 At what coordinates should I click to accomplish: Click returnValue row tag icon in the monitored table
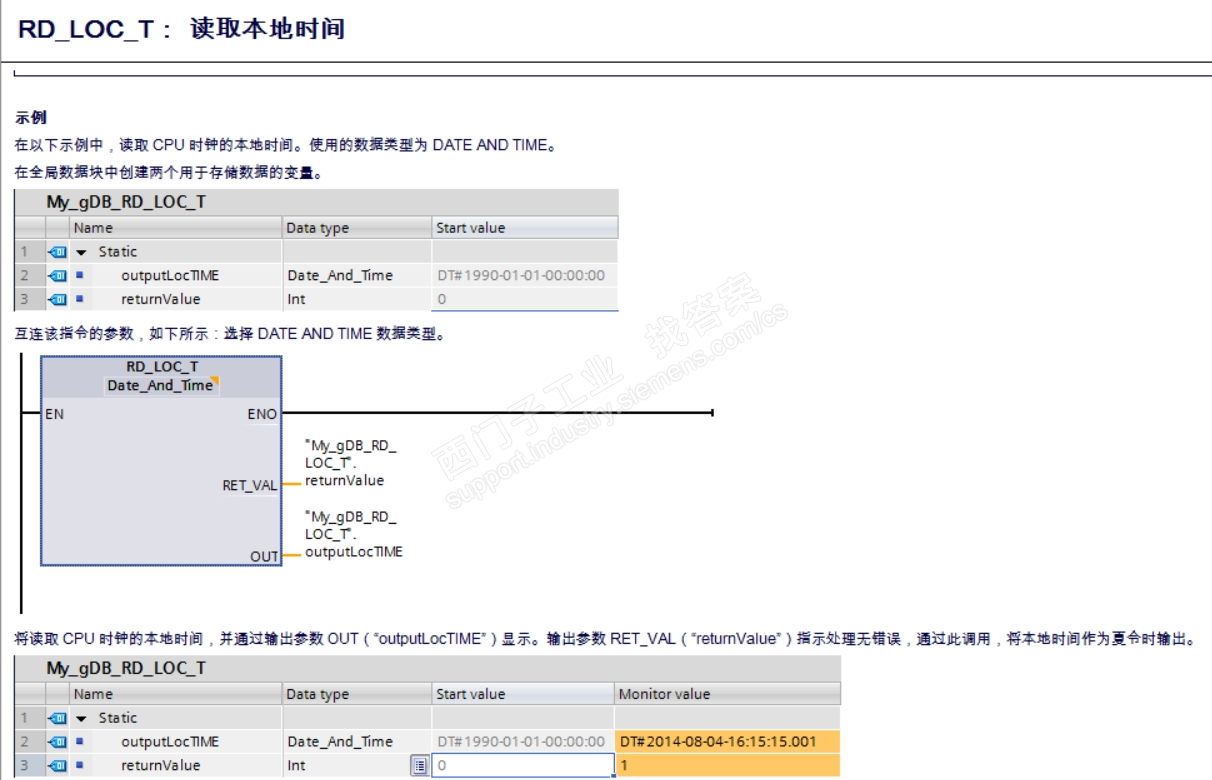click(57, 765)
